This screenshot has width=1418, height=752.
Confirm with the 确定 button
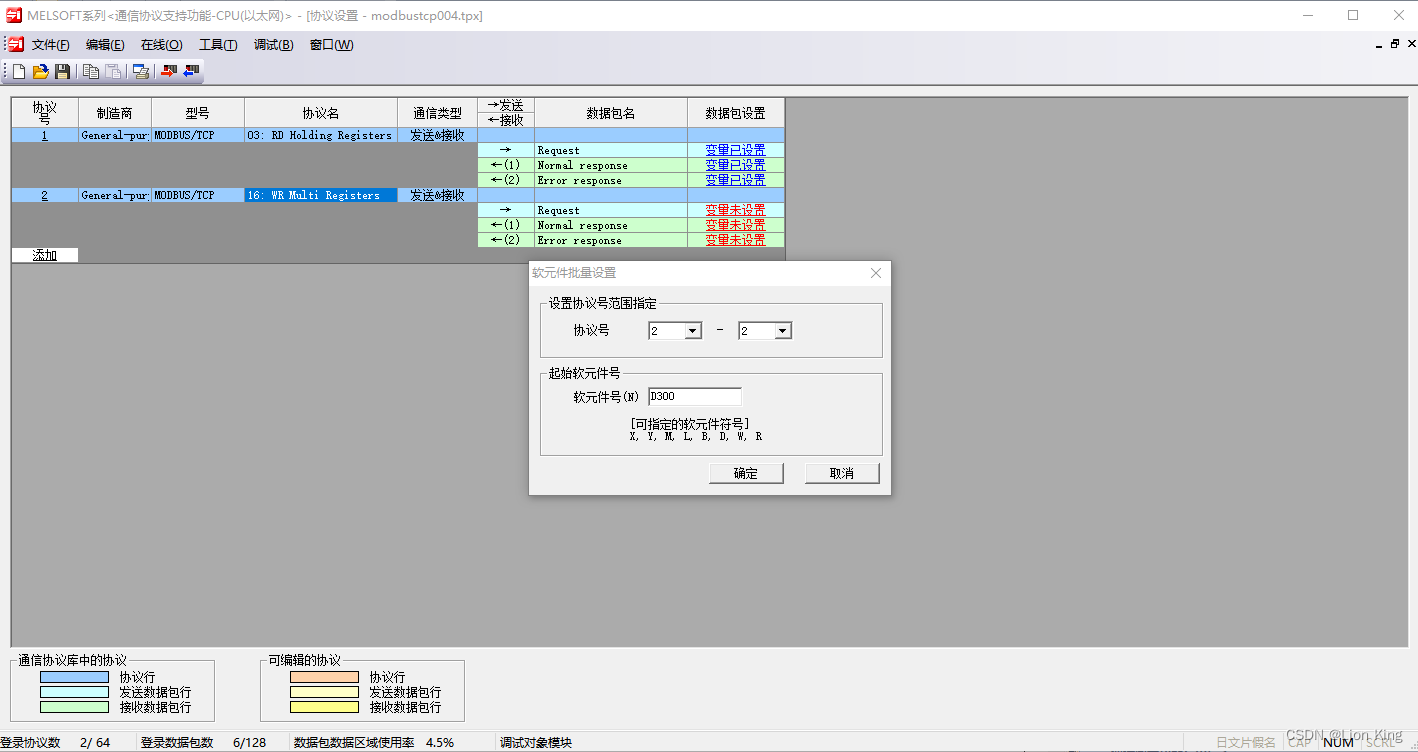[746, 472]
